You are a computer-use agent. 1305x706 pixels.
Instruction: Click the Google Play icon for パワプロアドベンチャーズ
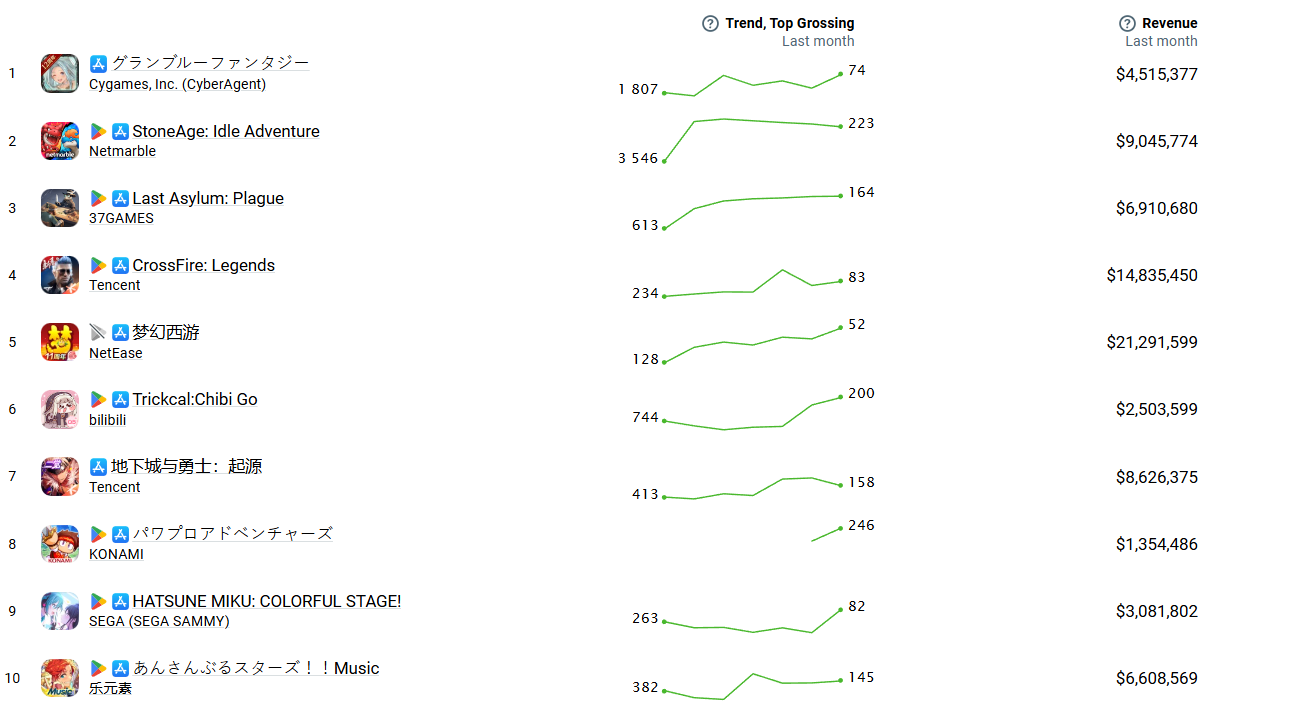tap(98, 534)
